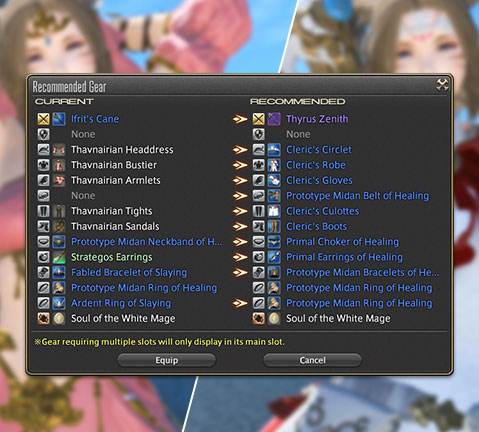Click the Thyrus Zenith weapon icon
This screenshot has width=479, height=432.
point(274,119)
